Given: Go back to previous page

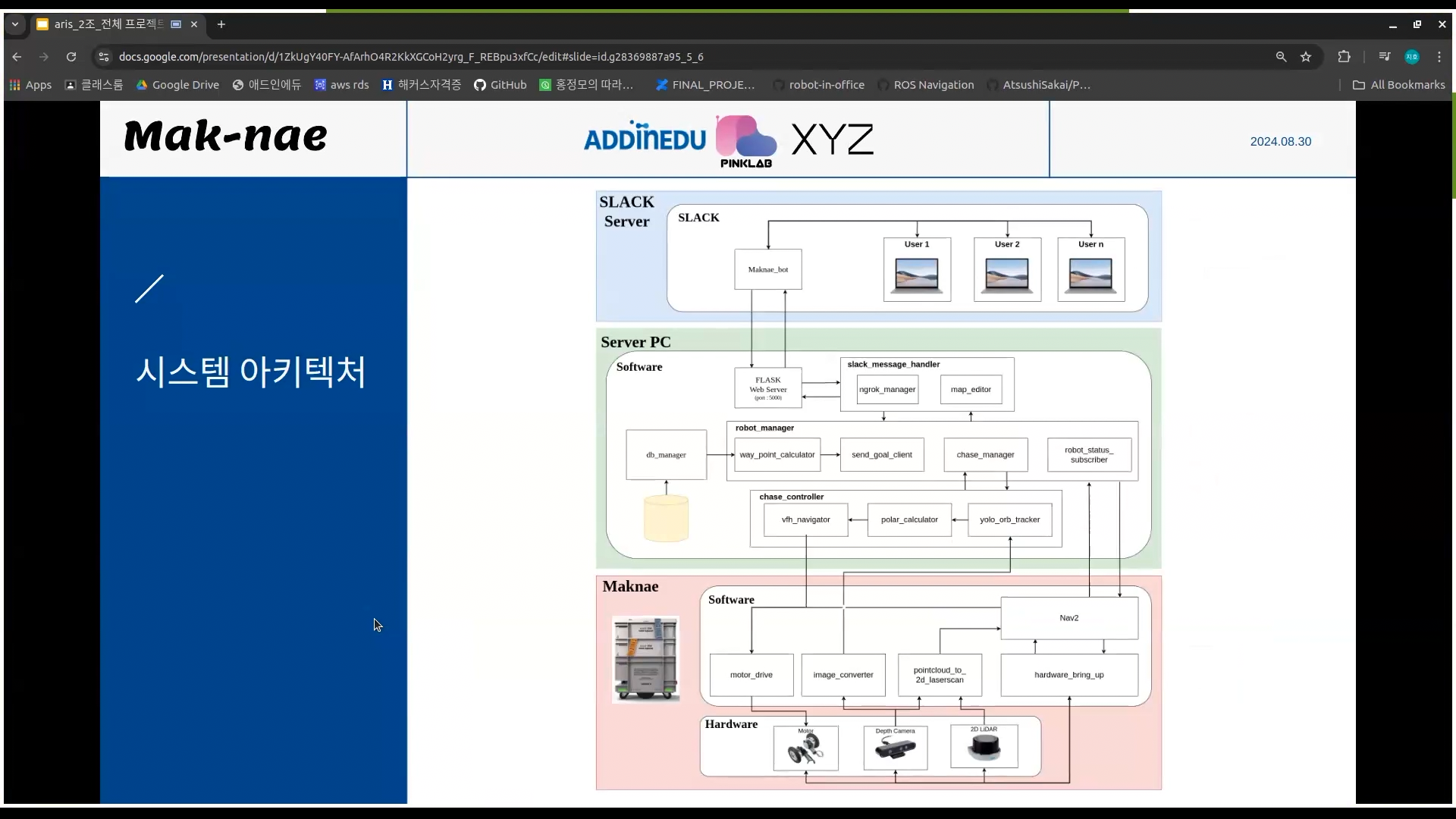Looking at the screenshot, I should (x=17, y=57).
